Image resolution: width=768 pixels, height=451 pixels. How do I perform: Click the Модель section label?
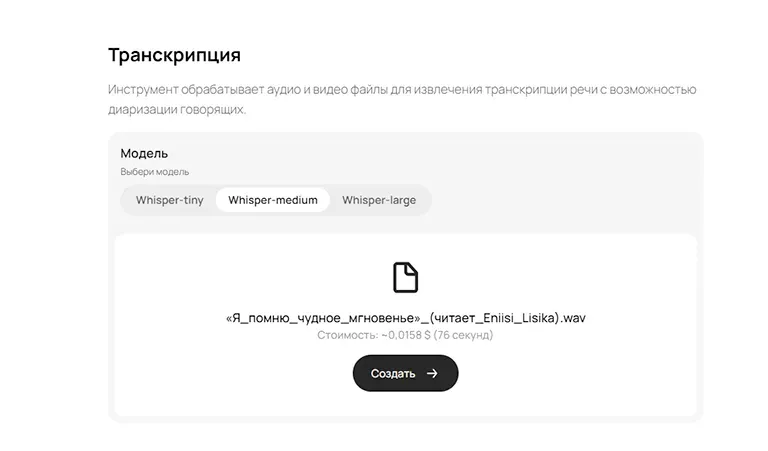point(144,153)
